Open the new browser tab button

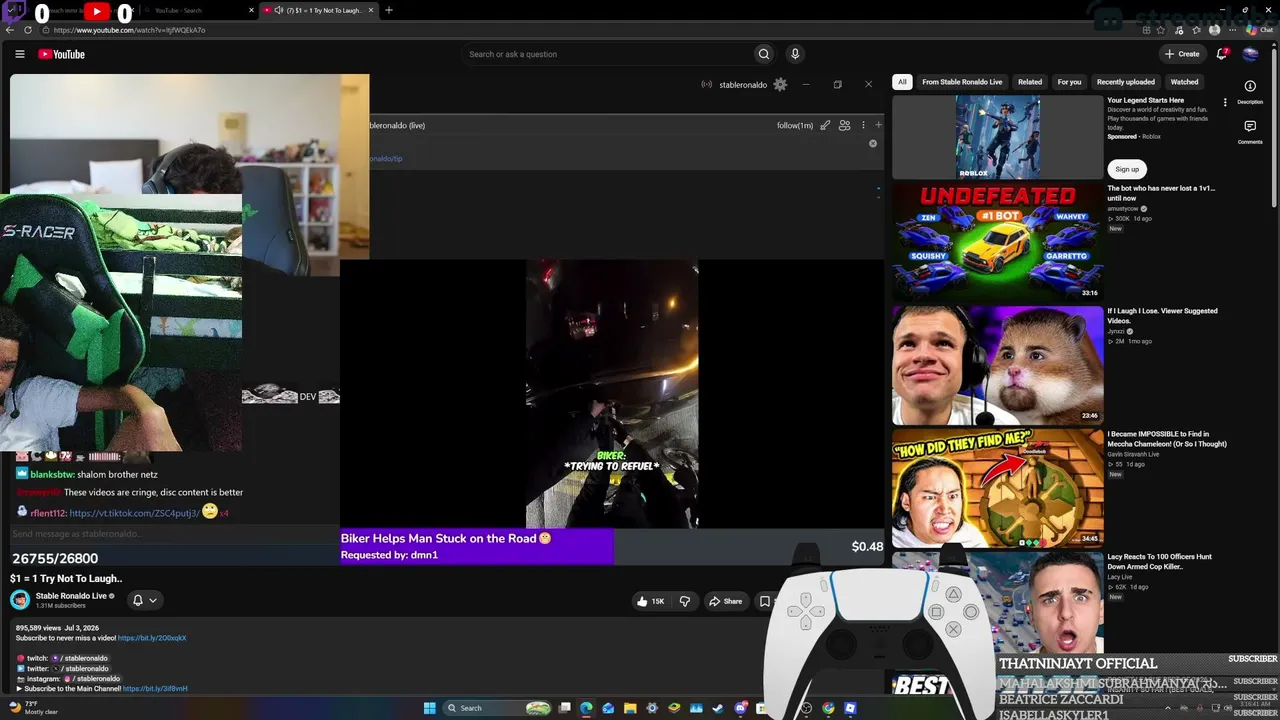point(389,10)
